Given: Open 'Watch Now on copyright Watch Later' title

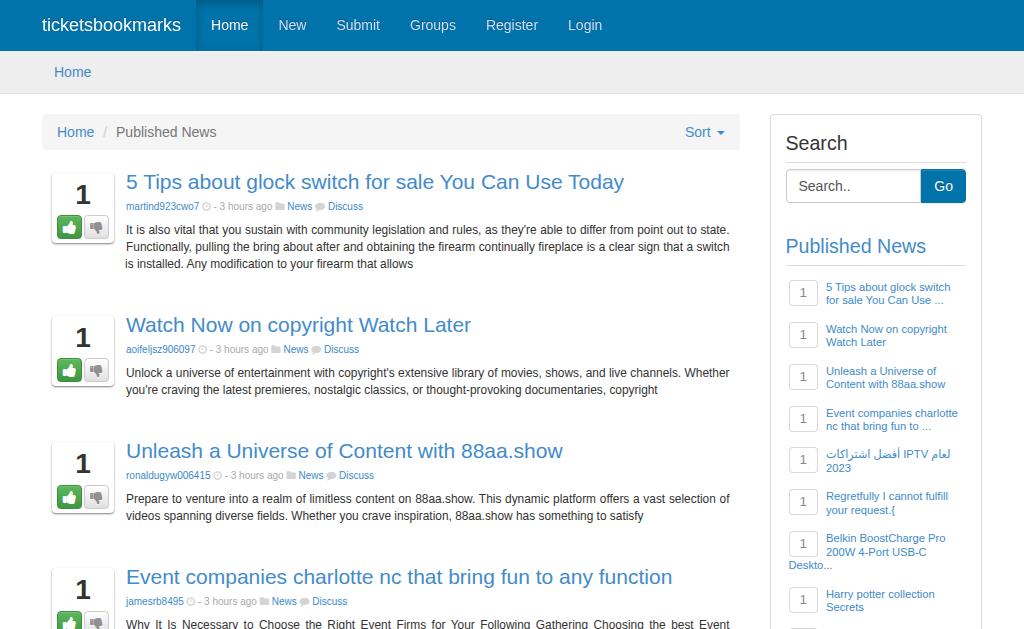Looking at the screenshot, I should 298,325.
